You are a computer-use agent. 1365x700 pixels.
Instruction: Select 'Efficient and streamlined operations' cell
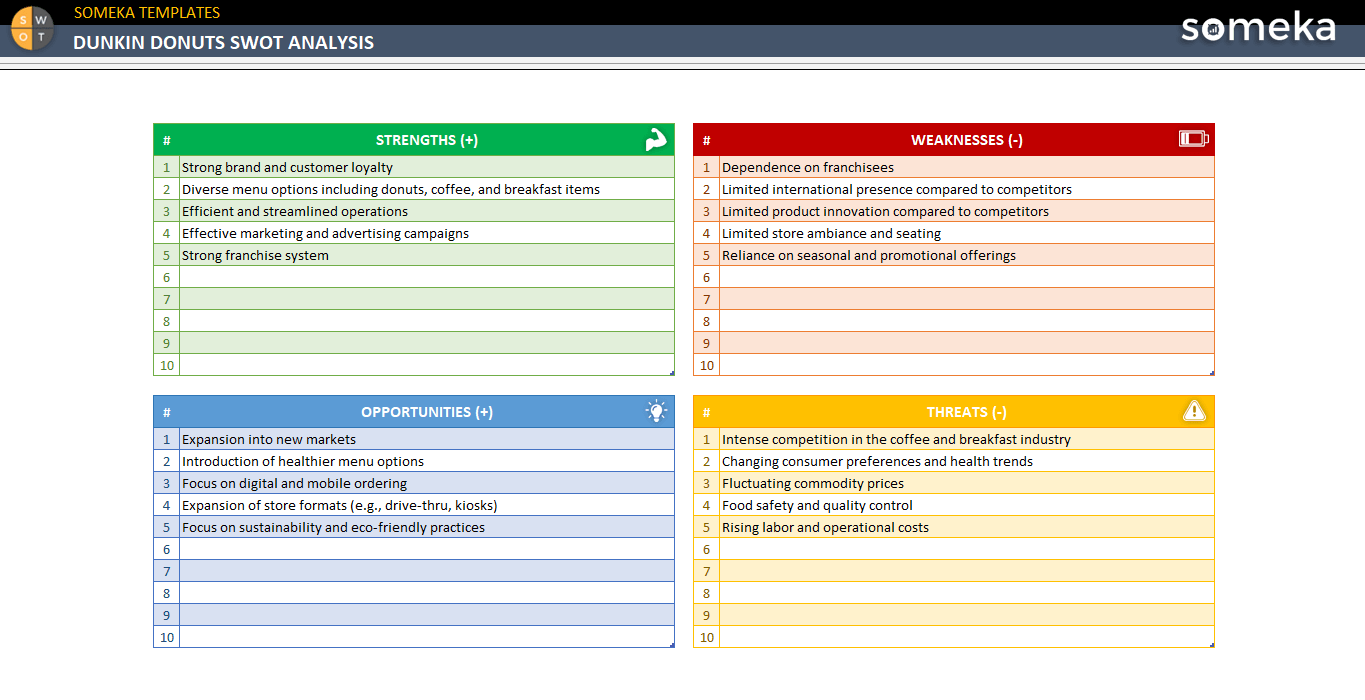point(427,211)
